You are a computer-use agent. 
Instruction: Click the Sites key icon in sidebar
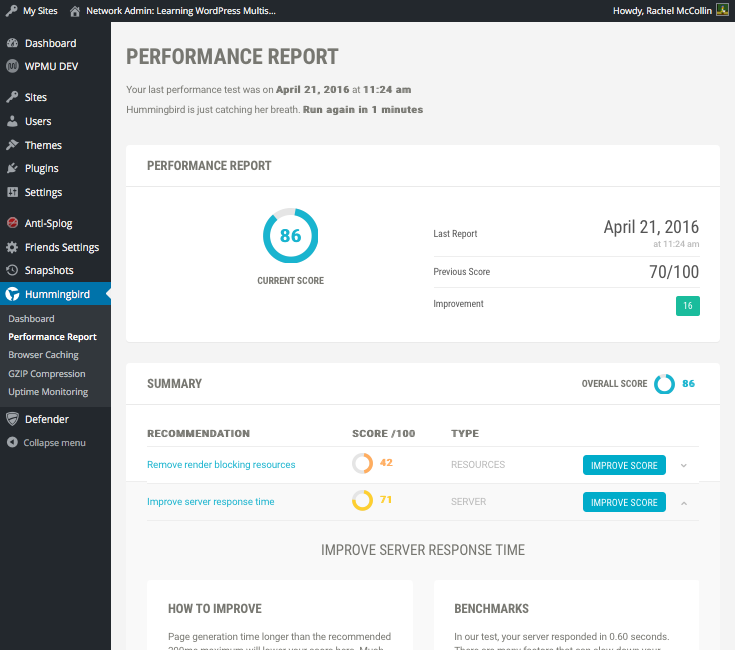pyautogui.click(x=13, y=97)
